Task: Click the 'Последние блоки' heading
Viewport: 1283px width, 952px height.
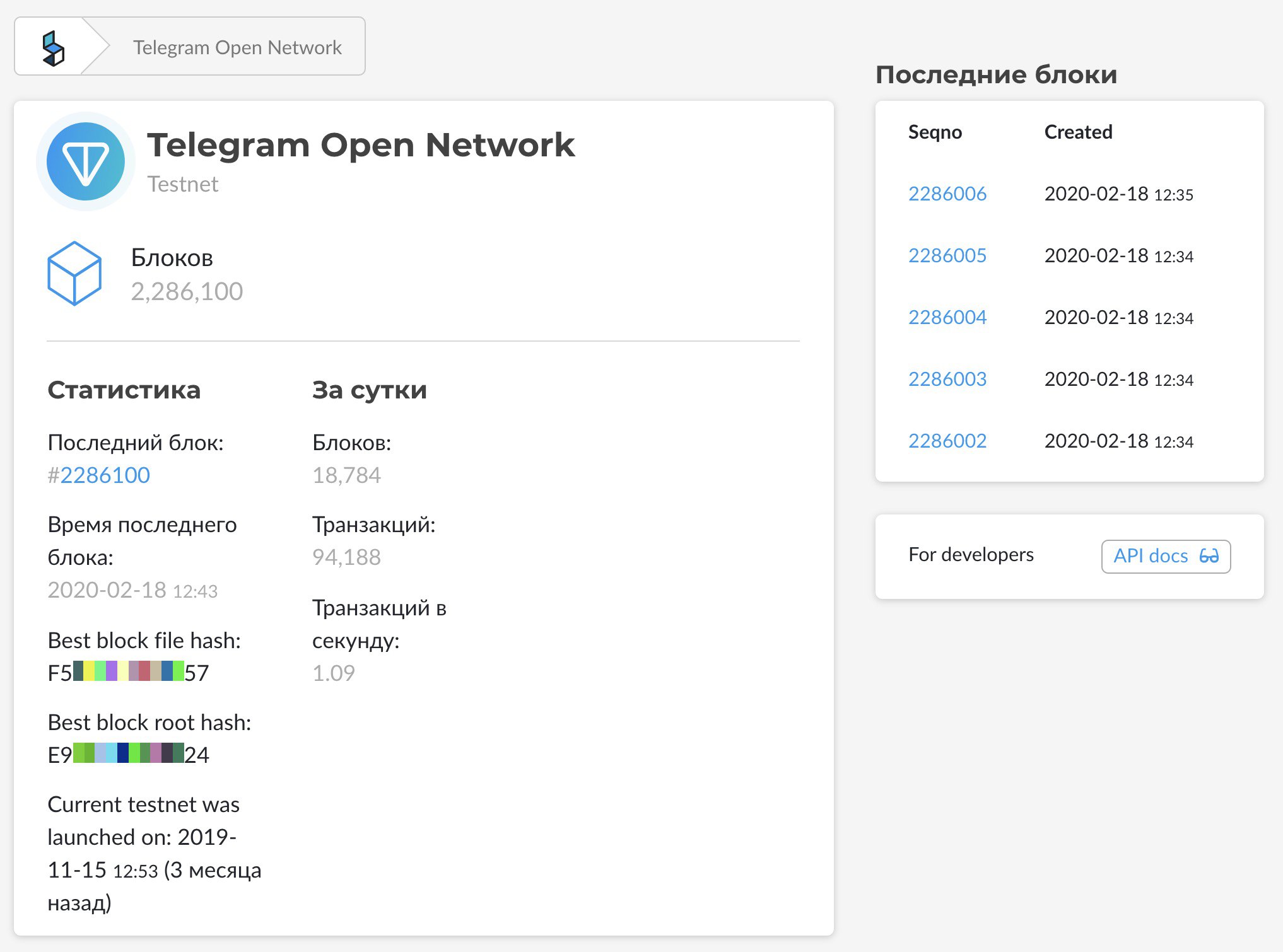Action: [996, 74]
